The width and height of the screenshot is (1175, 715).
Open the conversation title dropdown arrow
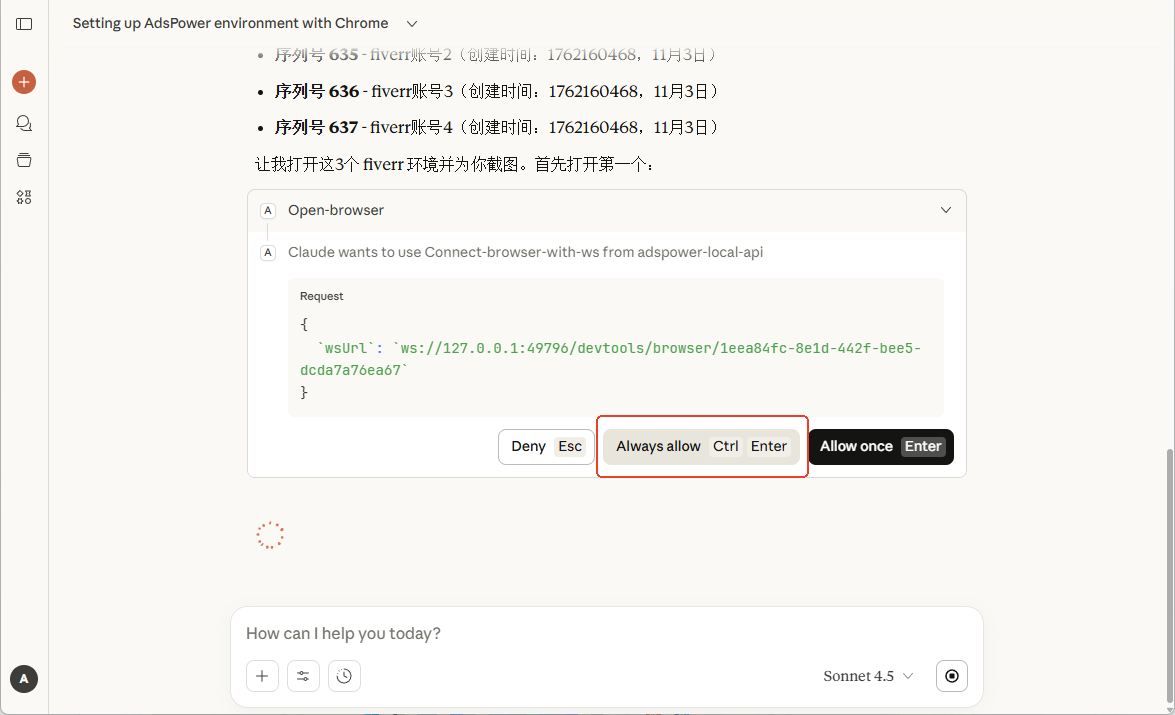[x=411, y=22]
